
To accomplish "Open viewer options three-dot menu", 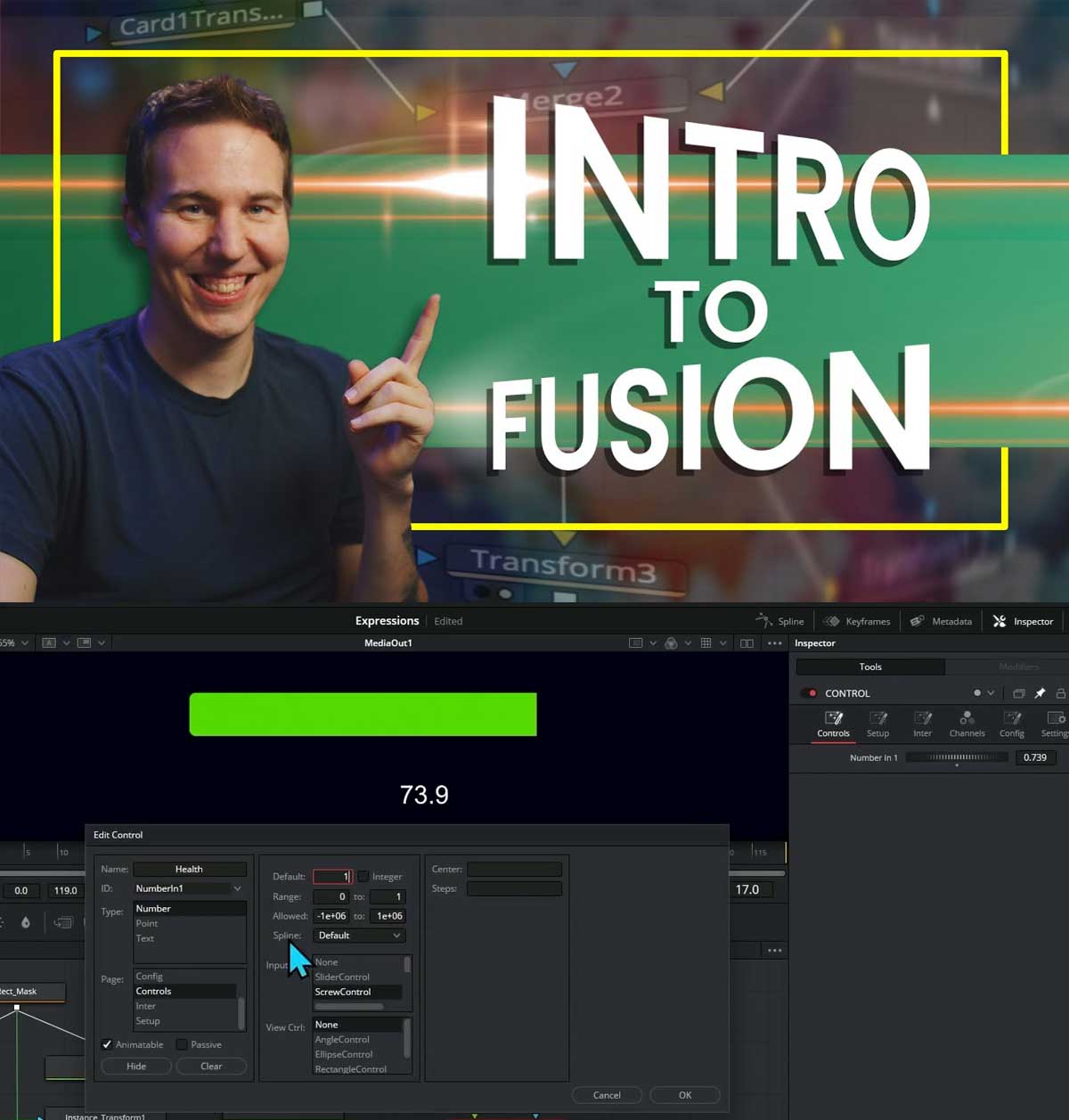I will (774, 642).
